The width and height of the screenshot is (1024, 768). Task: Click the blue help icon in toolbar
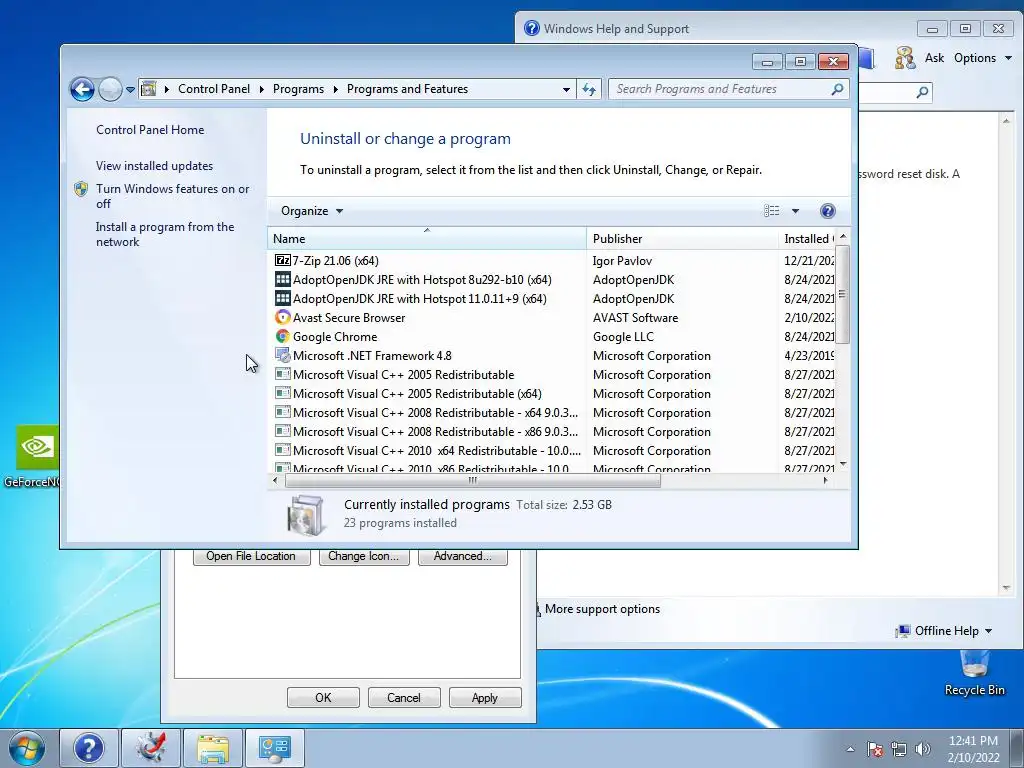pyautogui.click(x=827, y=211)
